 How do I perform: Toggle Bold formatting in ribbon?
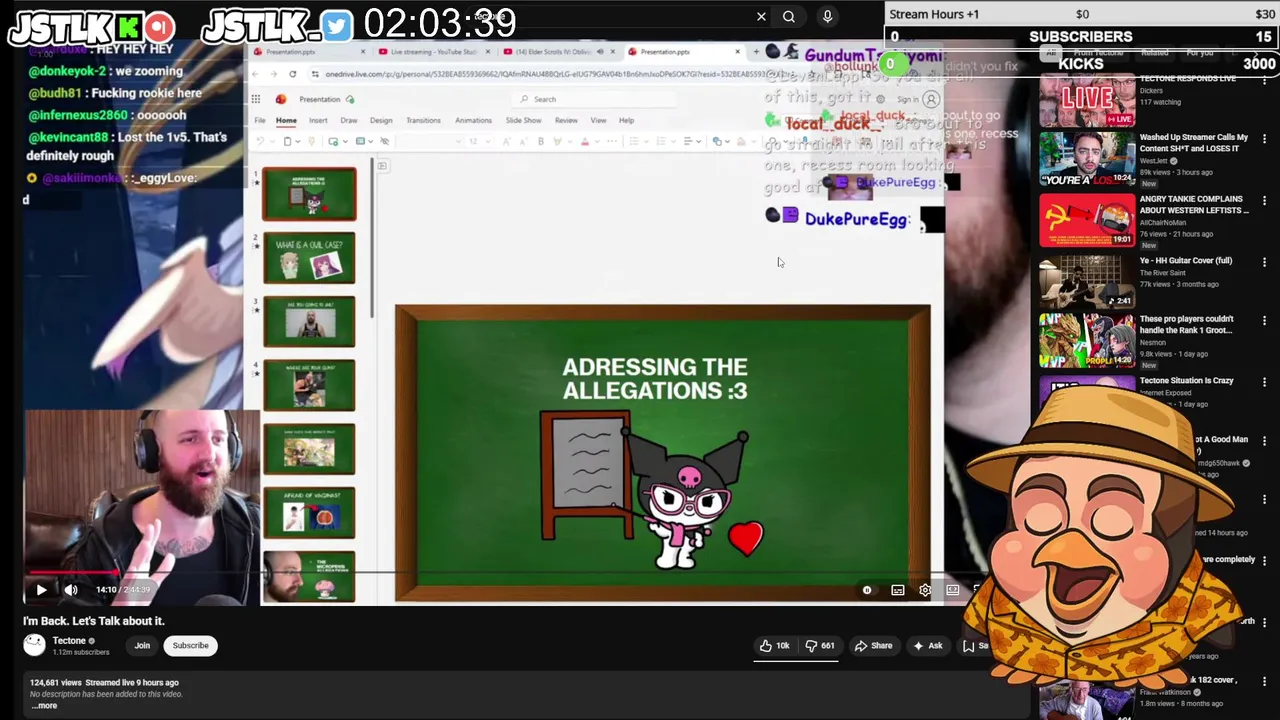[541, 141]
